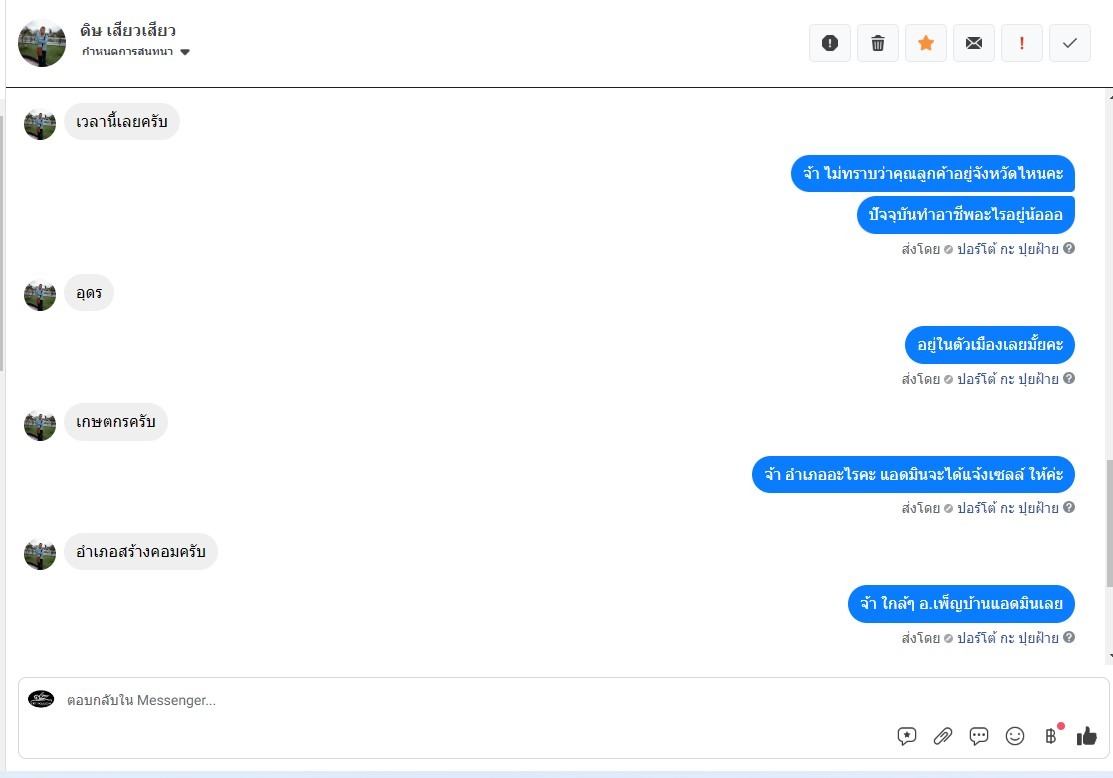1113x778 pixels.
Task: Send a thumbs-up like
Action: (1087, 736)
